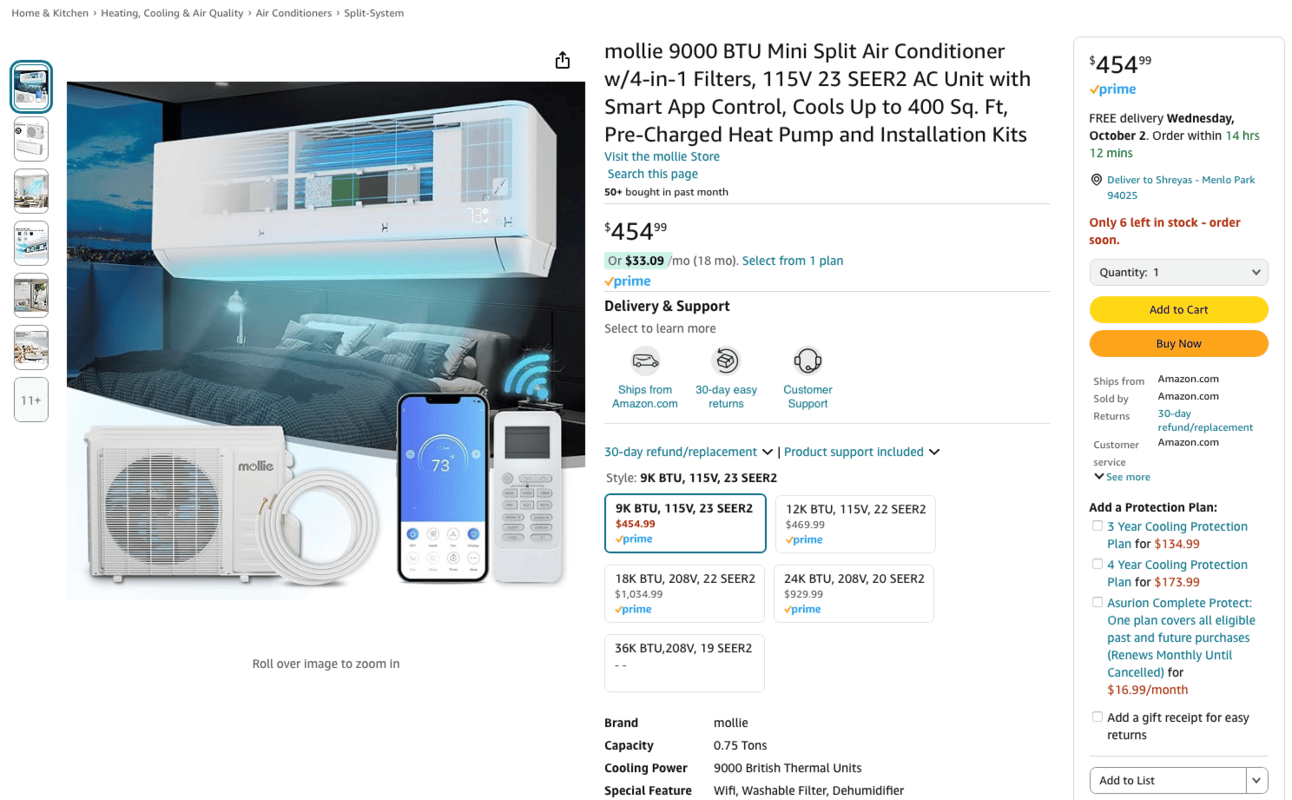Viewport: 1292px width, 800px height.
Task: Expand 30-day refund/replacement details
Action: tap(689, 452)
